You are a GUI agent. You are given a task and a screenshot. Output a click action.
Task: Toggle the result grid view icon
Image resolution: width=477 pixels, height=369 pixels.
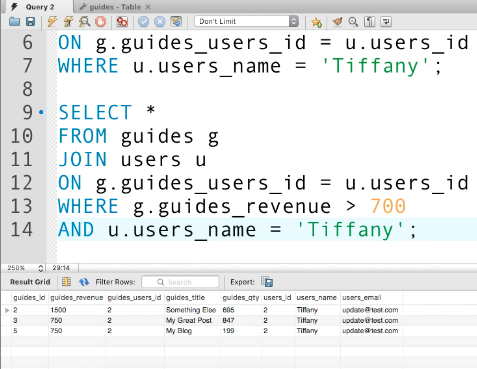pyautogui.click(x=66, y=282)
